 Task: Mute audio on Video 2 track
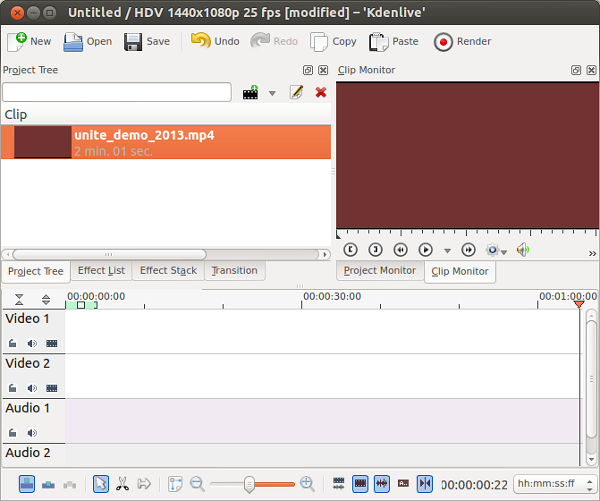32,388
